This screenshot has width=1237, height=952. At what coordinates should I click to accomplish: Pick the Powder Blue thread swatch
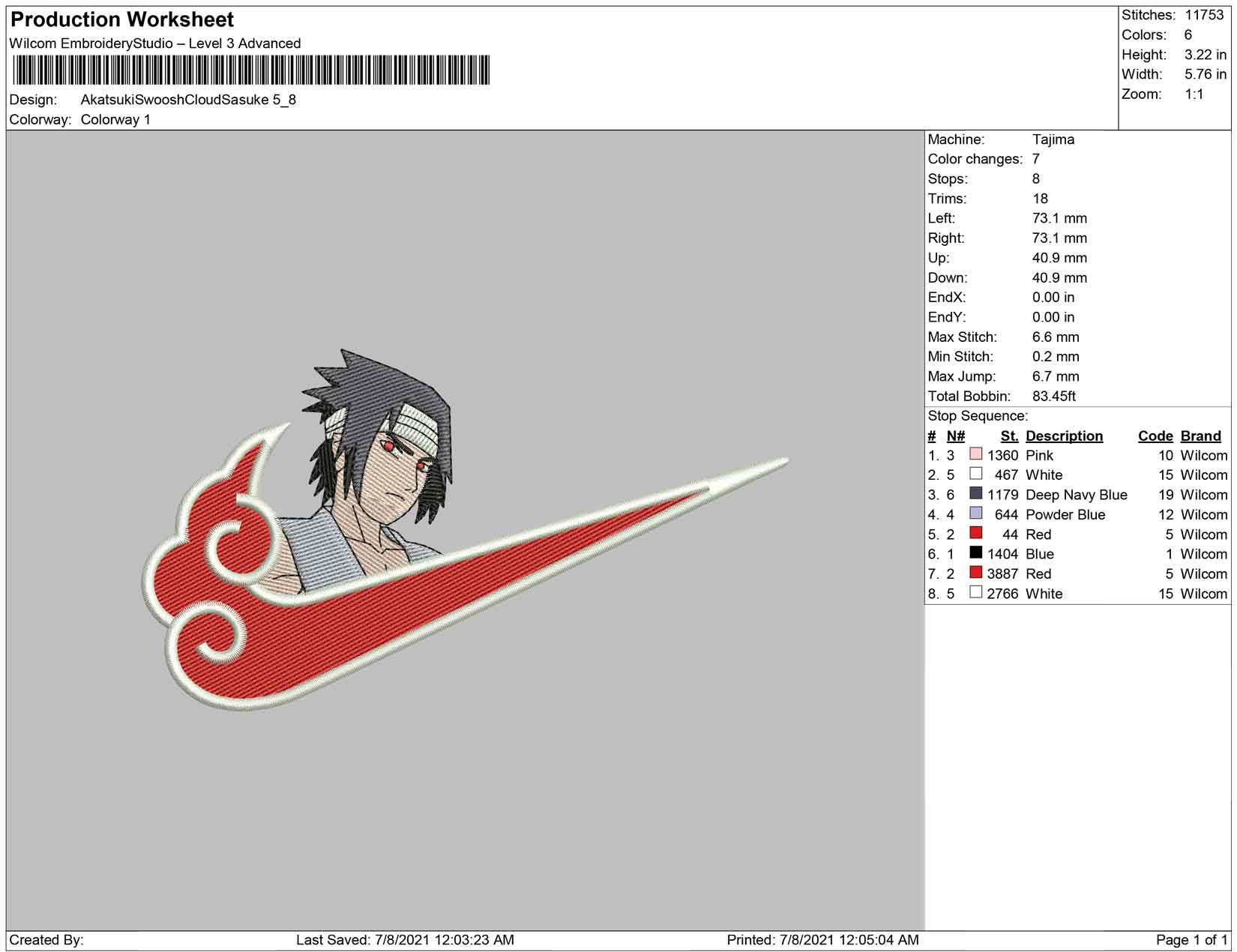[x=975, y=513]
